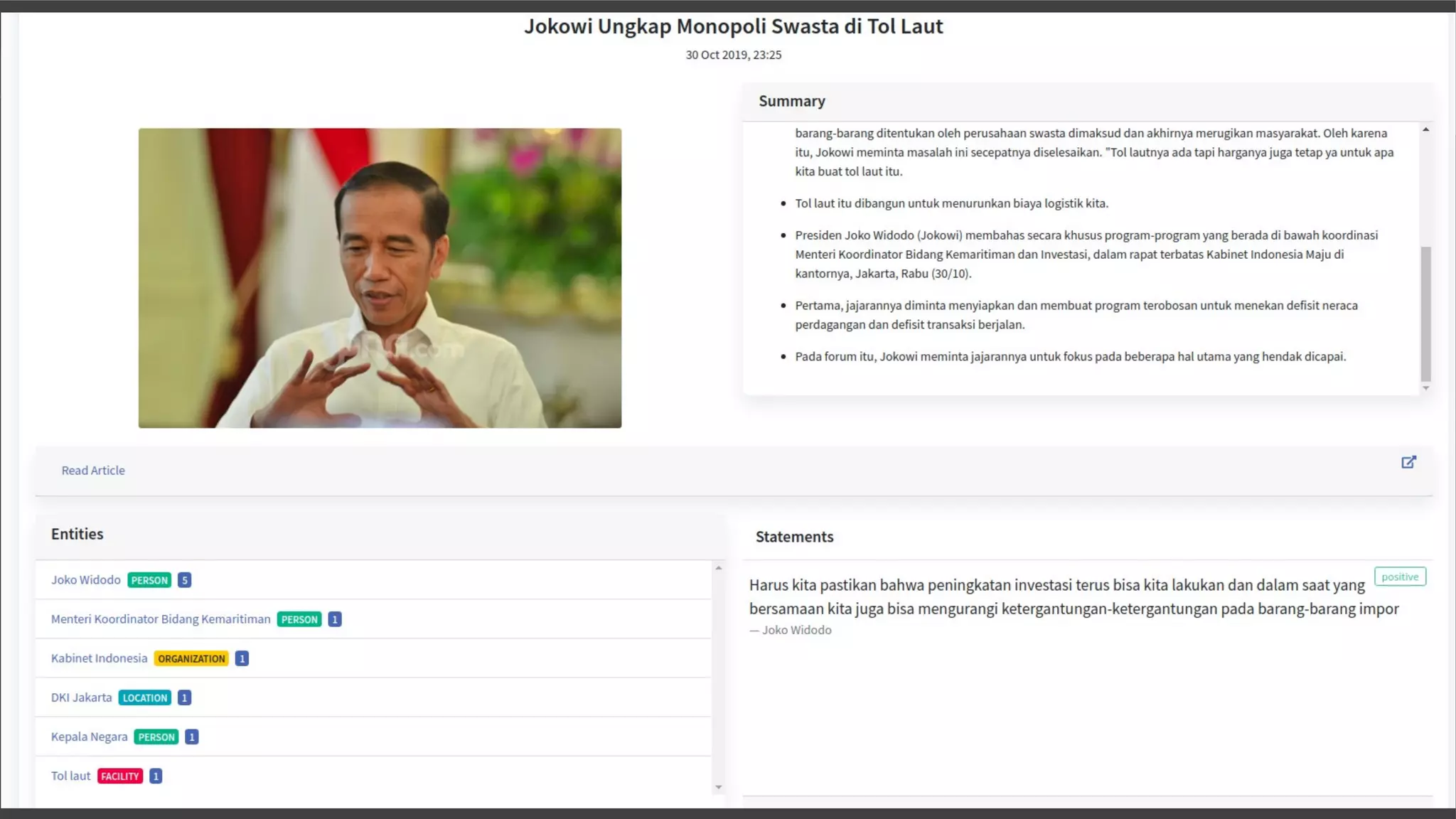Image resolution: width=1456 pixels, height=819 pixels.
Task: Click the statement text 'Harus kita pastikan bahwa peningkatan'
Action: (1074, 596)
